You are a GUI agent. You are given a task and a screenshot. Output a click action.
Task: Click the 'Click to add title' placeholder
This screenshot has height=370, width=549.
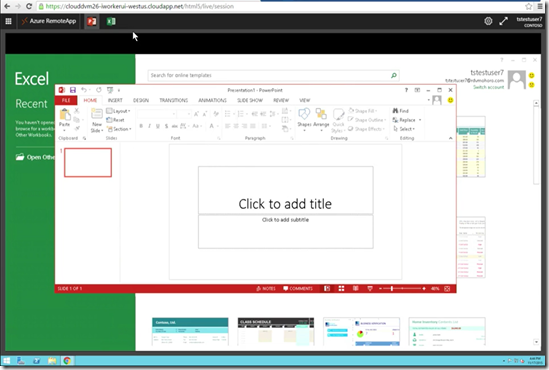pyautogui.click(x=285, y=190)
